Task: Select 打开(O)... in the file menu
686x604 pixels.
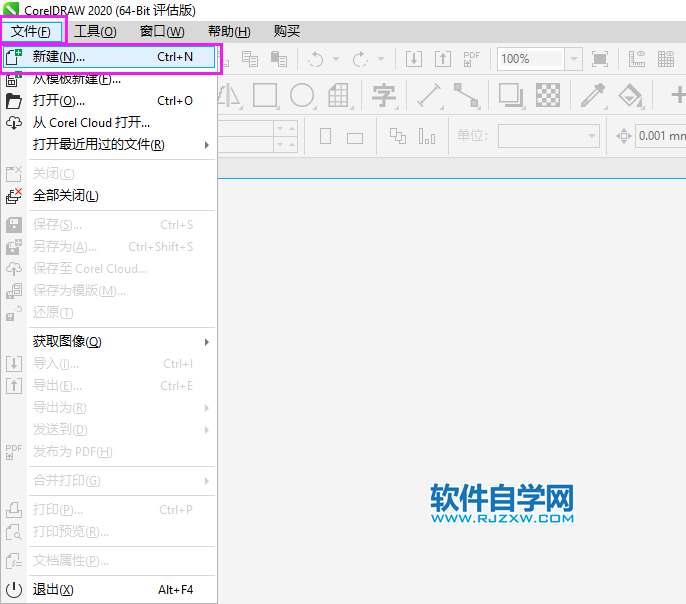Action: coord(109,101)
